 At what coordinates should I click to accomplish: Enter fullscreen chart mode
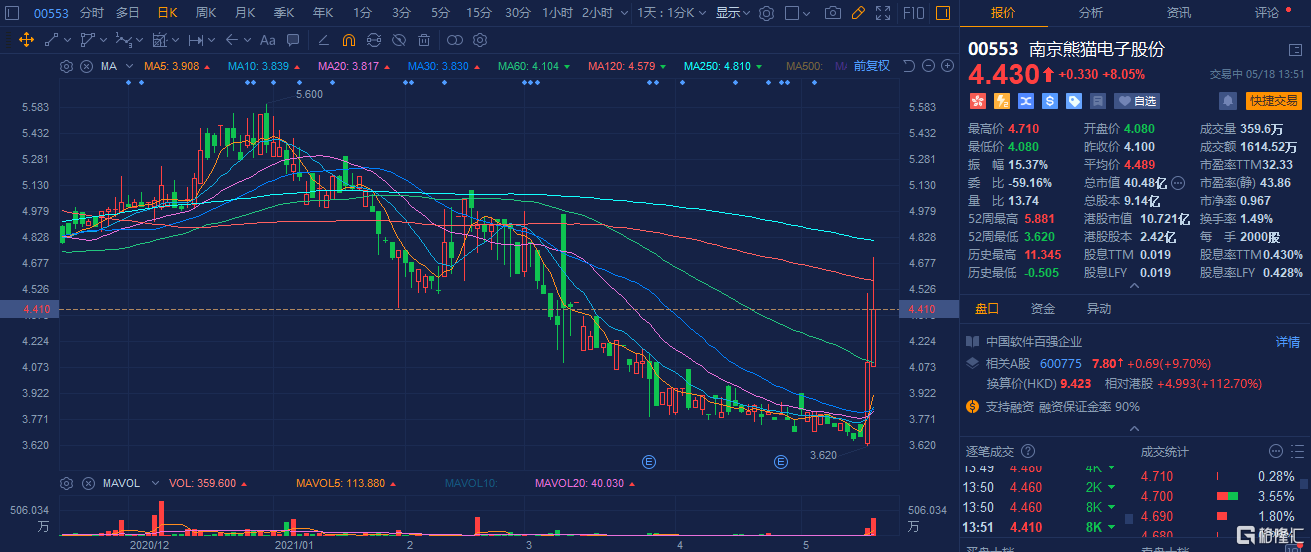883,13
